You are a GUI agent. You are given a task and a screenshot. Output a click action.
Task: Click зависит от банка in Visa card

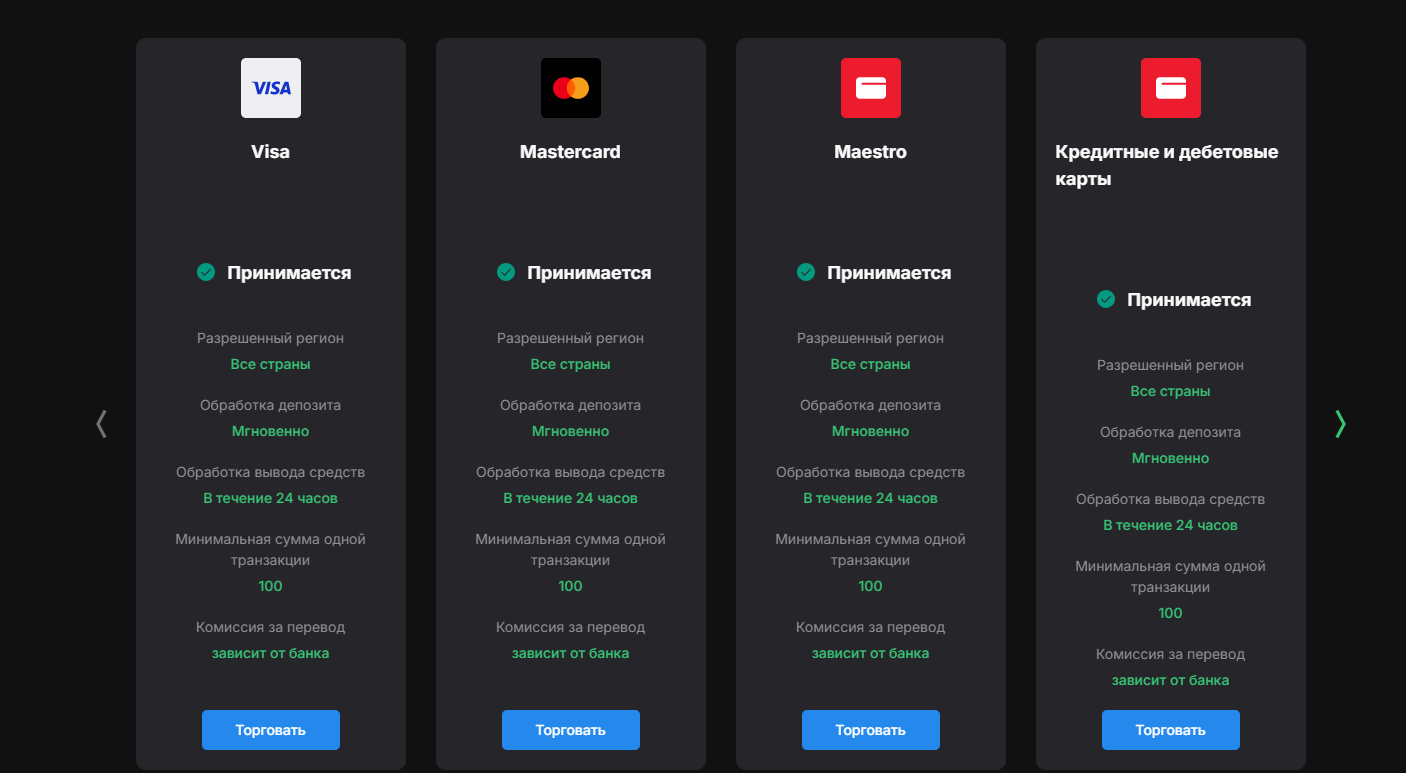271,653
